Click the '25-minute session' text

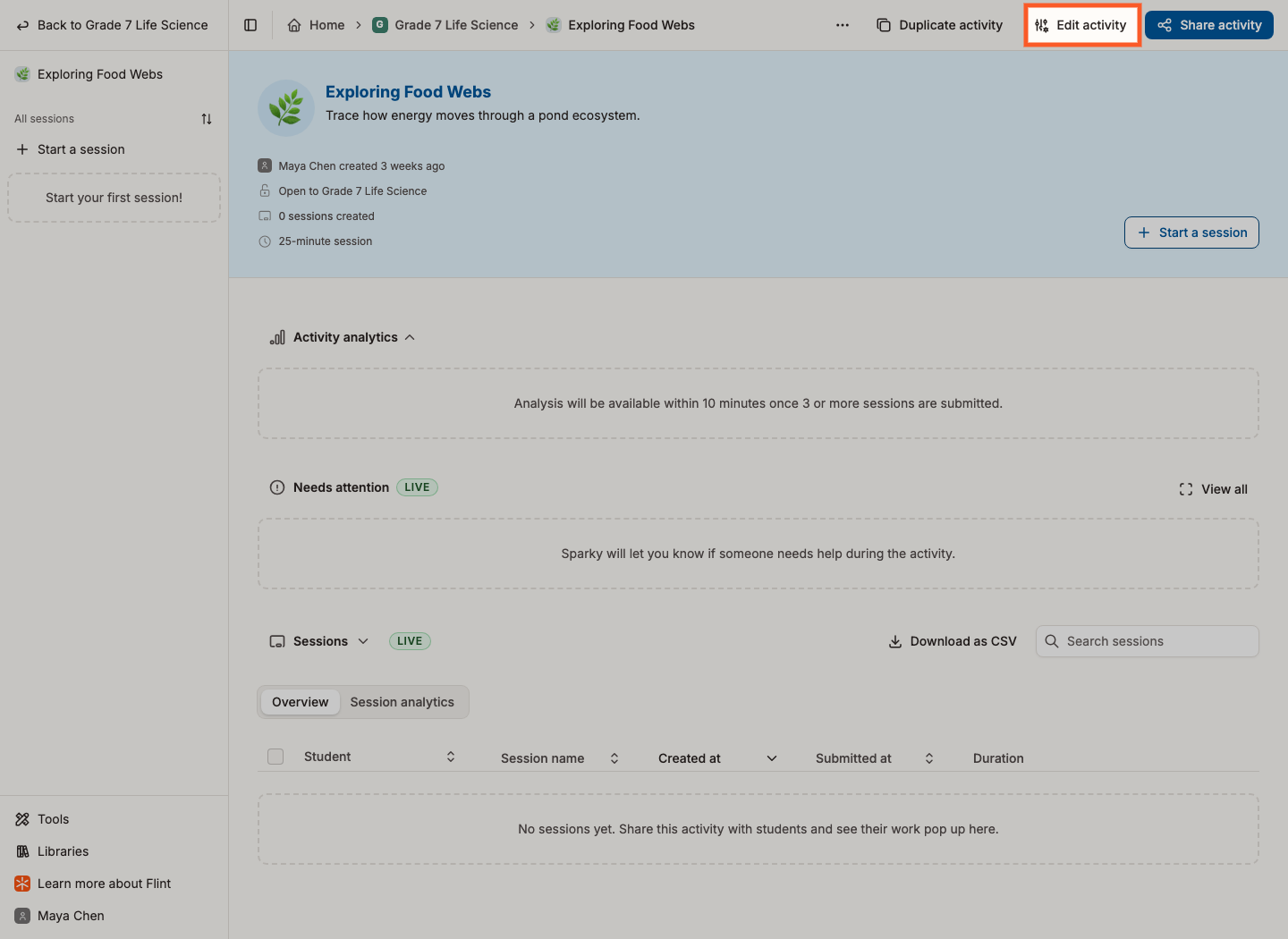click(x=326, y=241)
